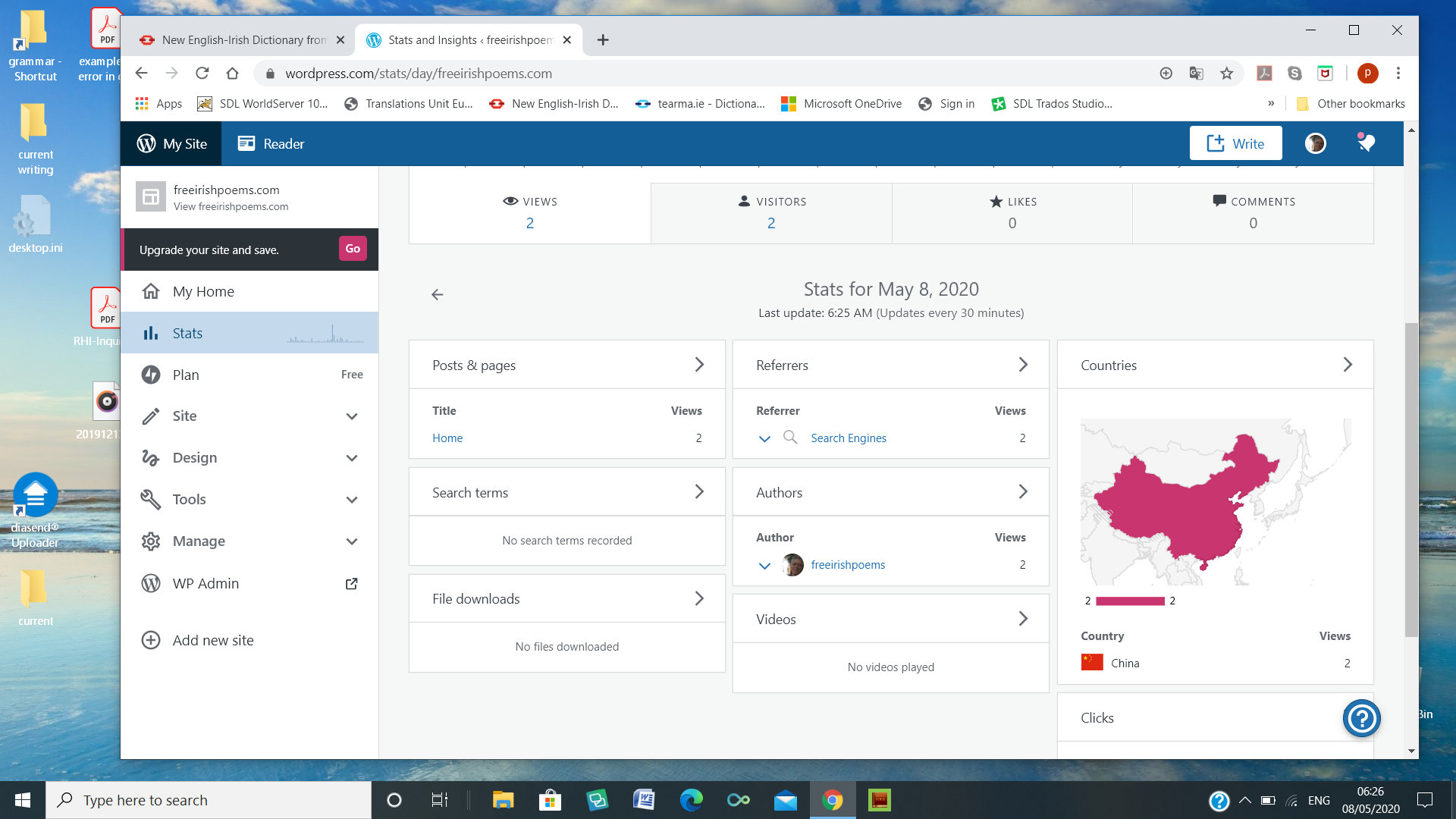Click the back arrow beside Stats date
Screen dimensions: 1456x819
click(438, 295)
